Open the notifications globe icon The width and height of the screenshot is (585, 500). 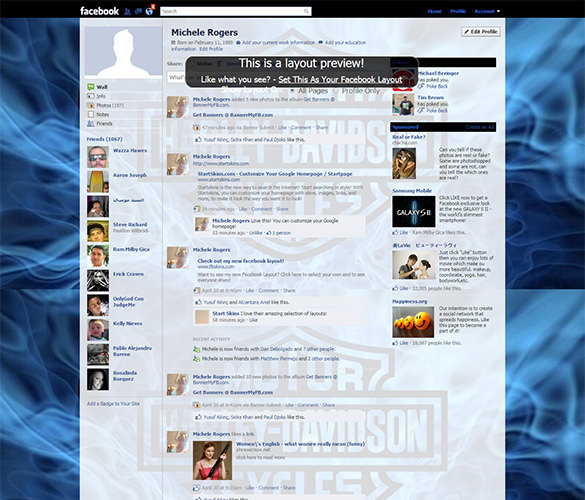click(x=149, y=12)
